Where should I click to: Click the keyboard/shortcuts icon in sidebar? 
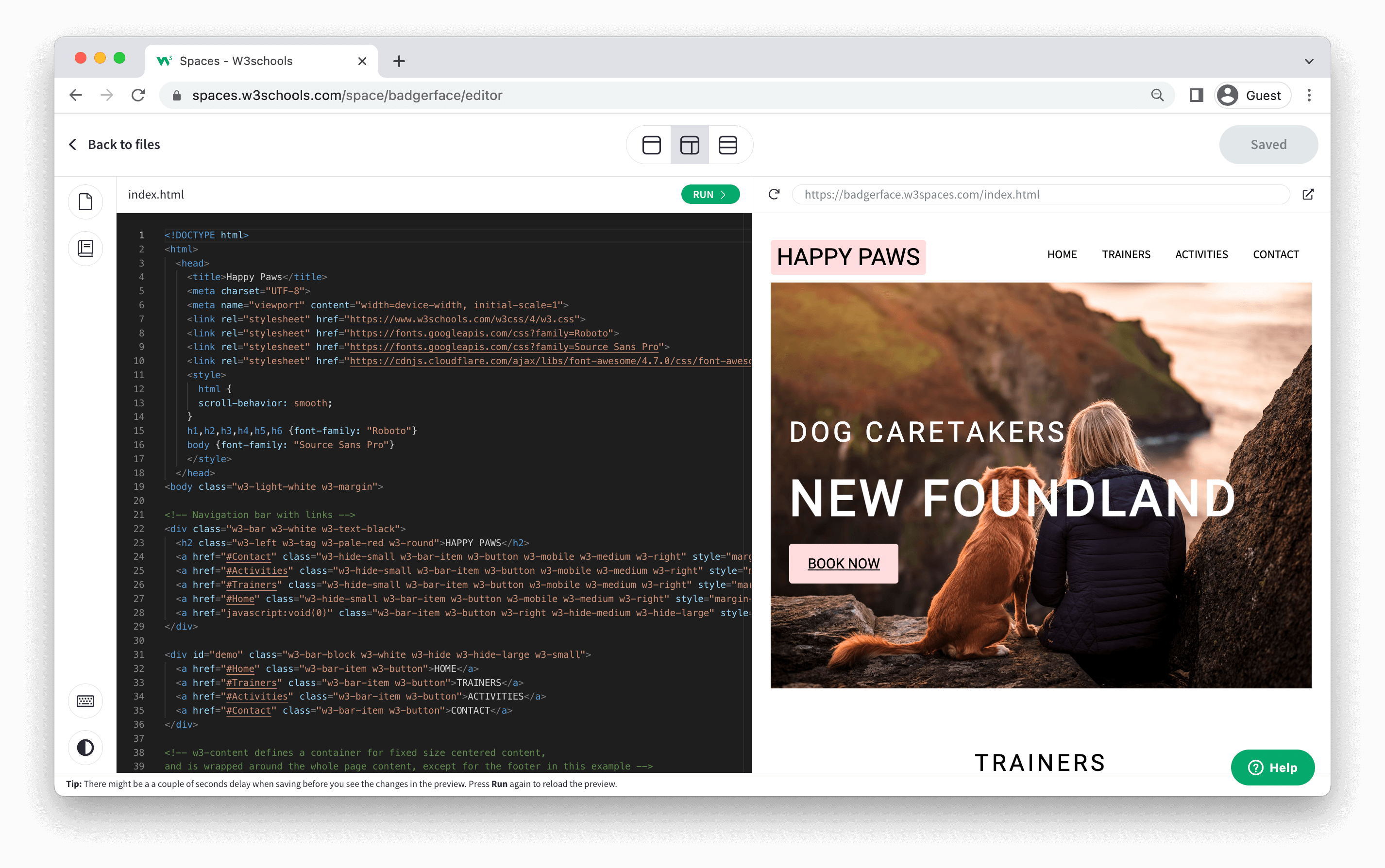pyautogui.click(x=85, y=701)
